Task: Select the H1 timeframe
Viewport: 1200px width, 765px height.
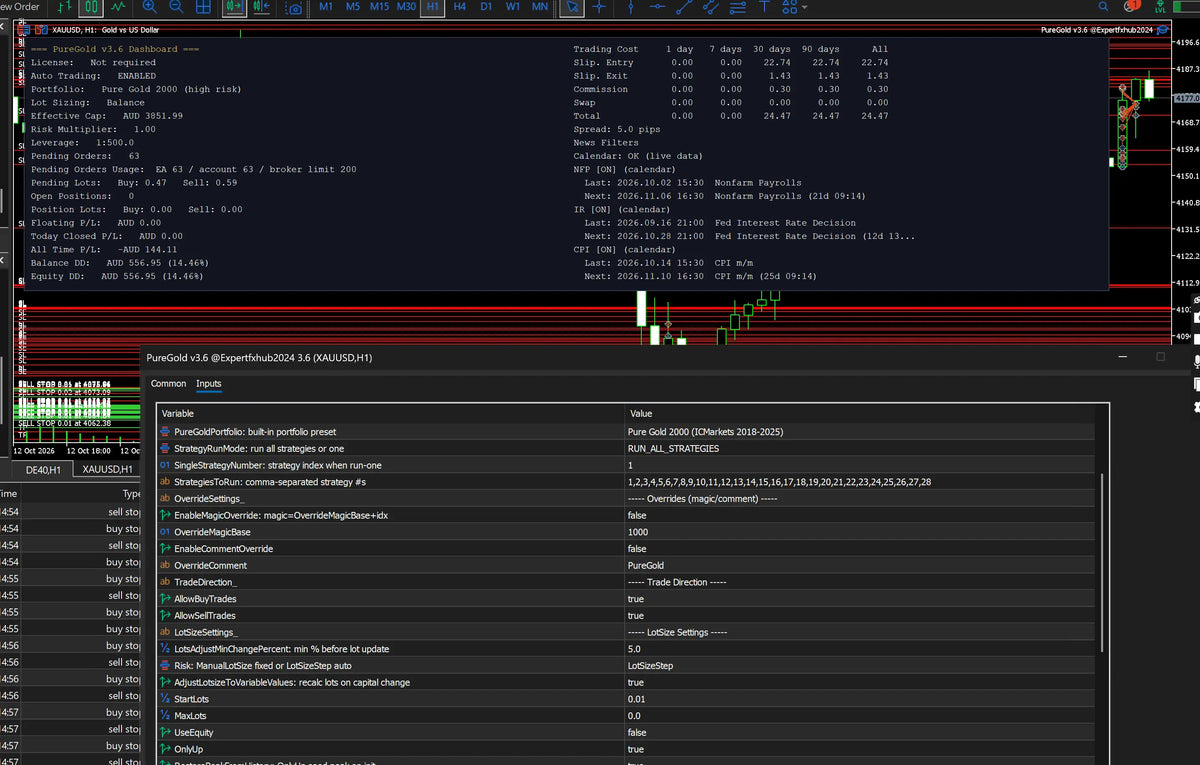Action: tap(433, 7)
